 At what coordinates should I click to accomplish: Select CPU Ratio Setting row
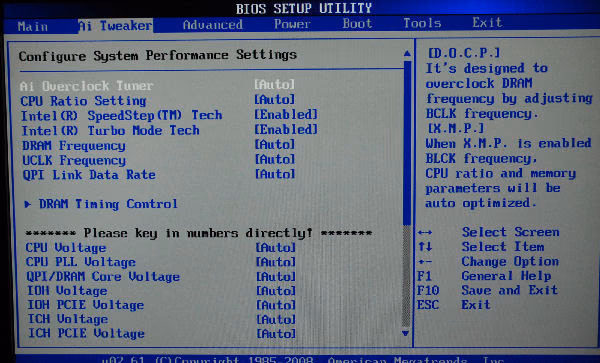coord(83,101)
